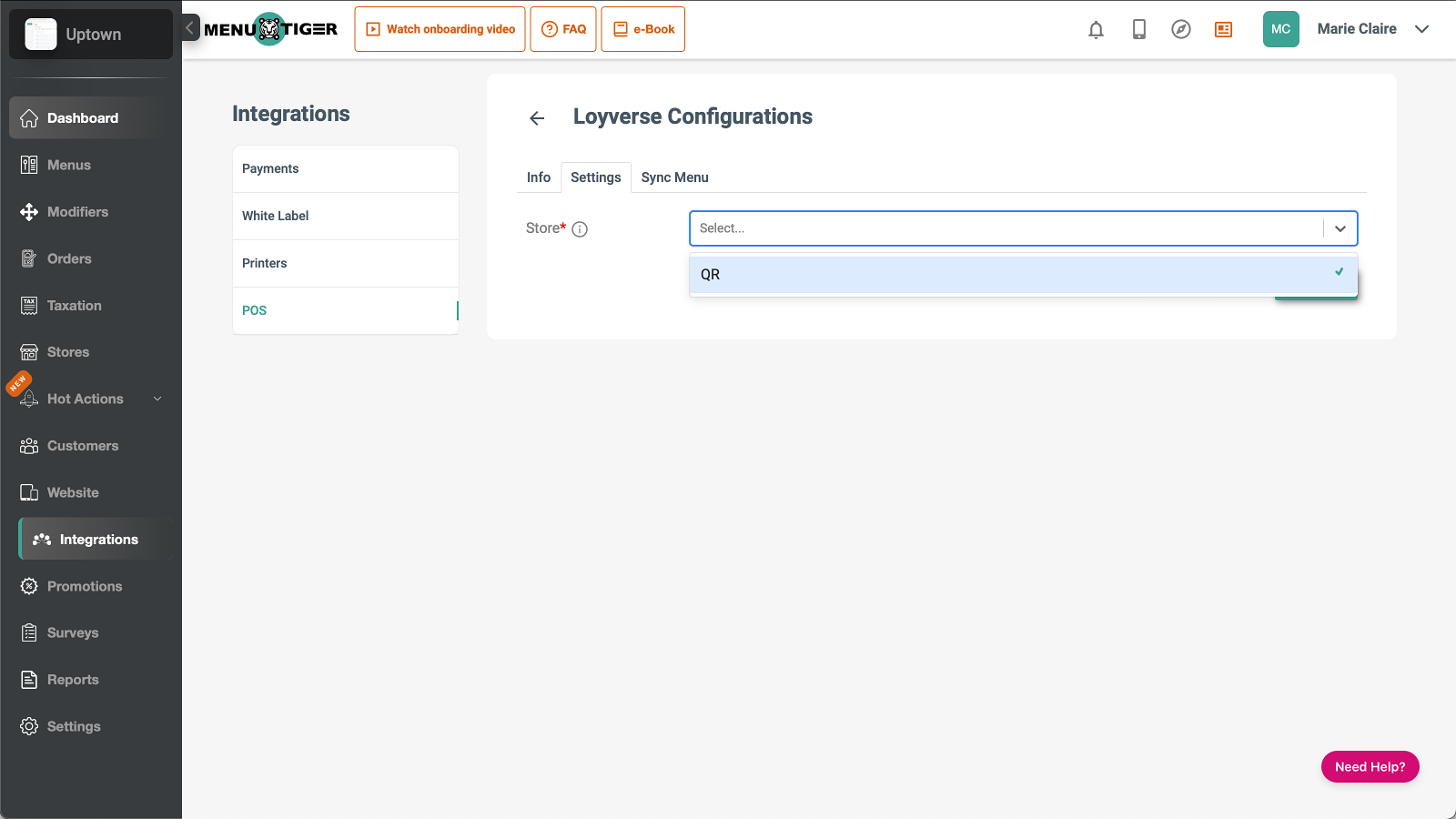This screenshot has height=819, width=1456.
Task: Click the Dashboard home icon
Action: click(x=29, y=118)
